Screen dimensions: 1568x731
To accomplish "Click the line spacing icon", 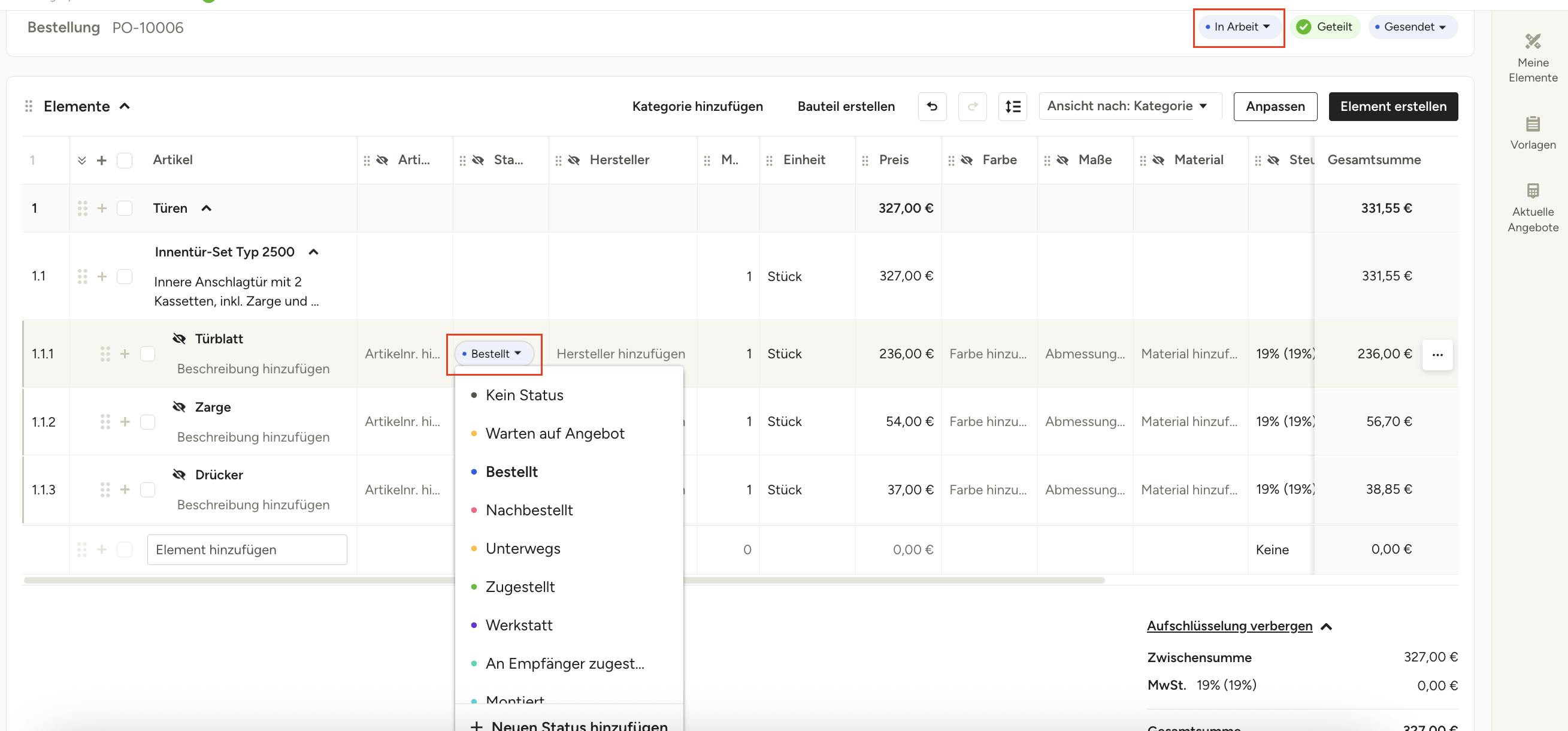I will pyautogui.click(x=1012, y=107).
